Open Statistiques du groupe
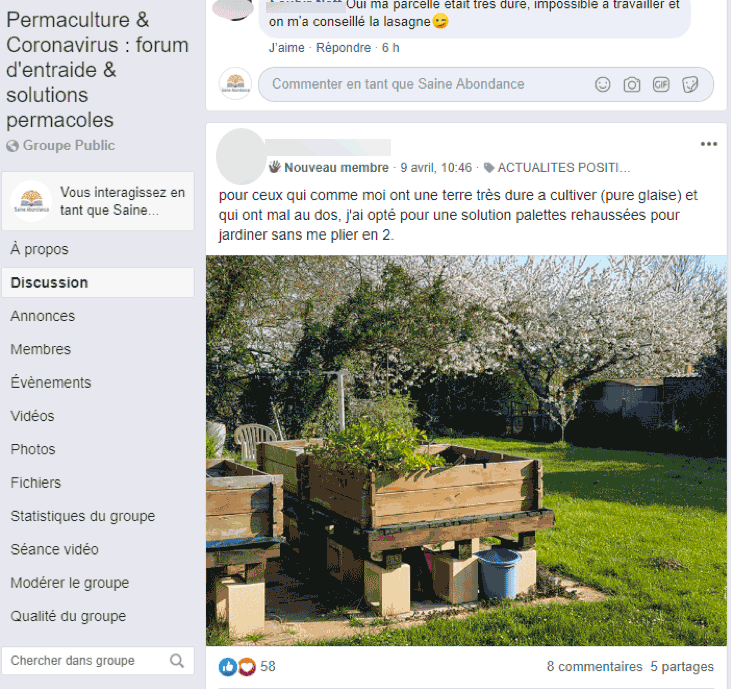Image resolution: width=731 pixels, height=689 pixels. coord(83,516)
